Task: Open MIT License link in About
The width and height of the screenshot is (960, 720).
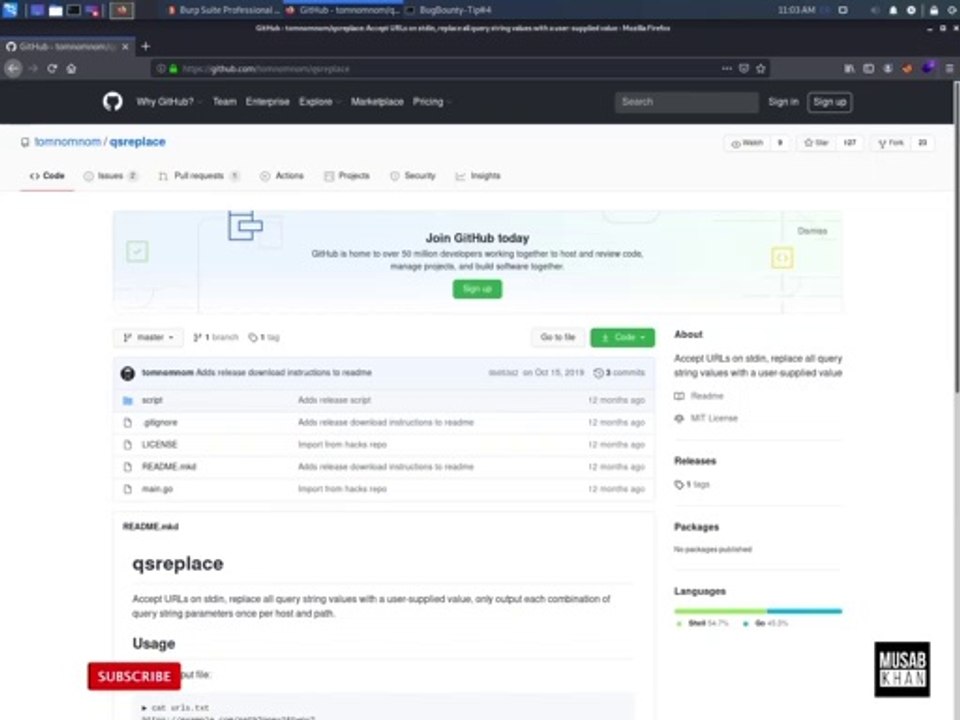Action: click(706, 418)
